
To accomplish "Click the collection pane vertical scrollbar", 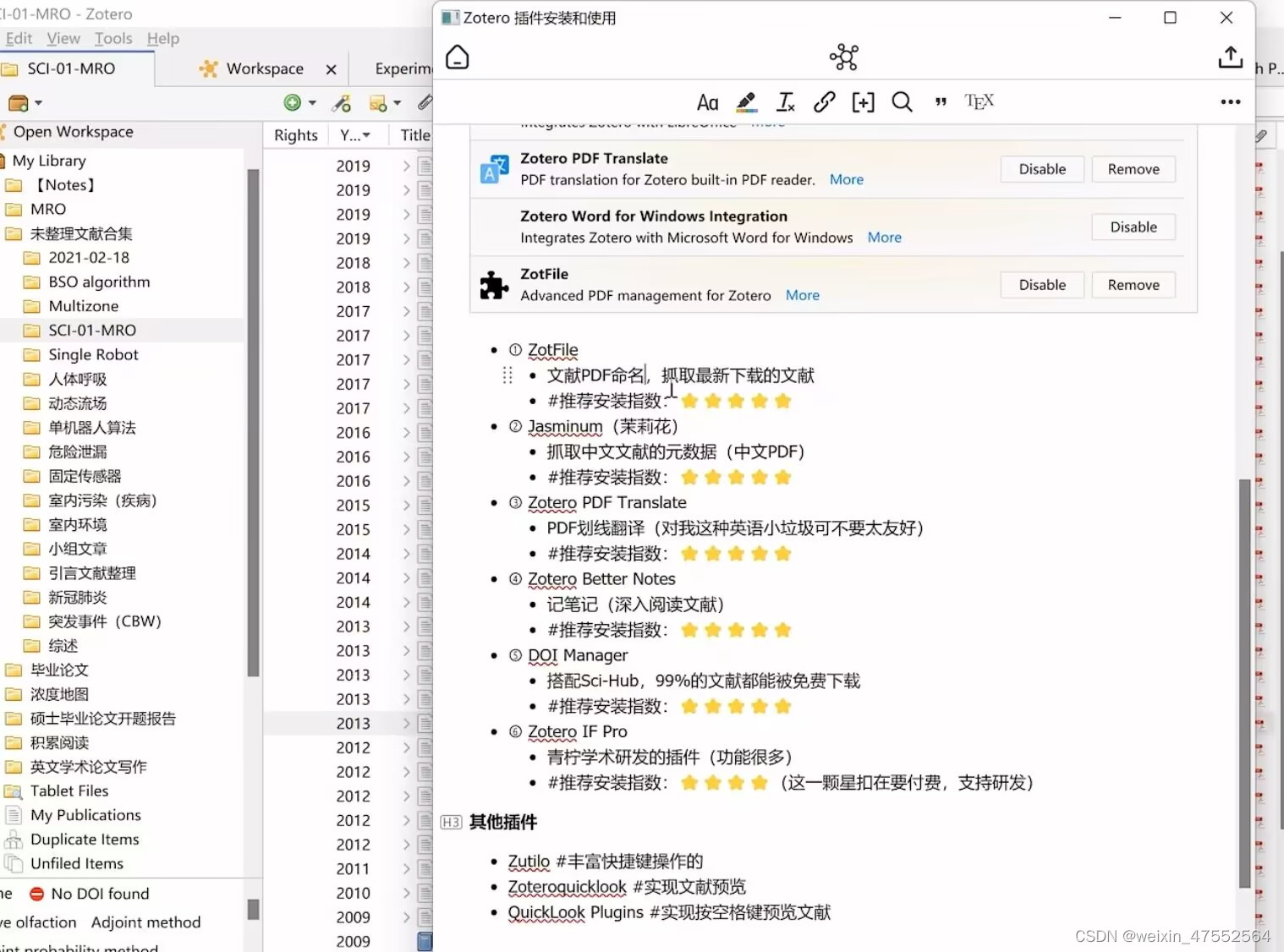I will pyautogui.click(x=253, y=423).
